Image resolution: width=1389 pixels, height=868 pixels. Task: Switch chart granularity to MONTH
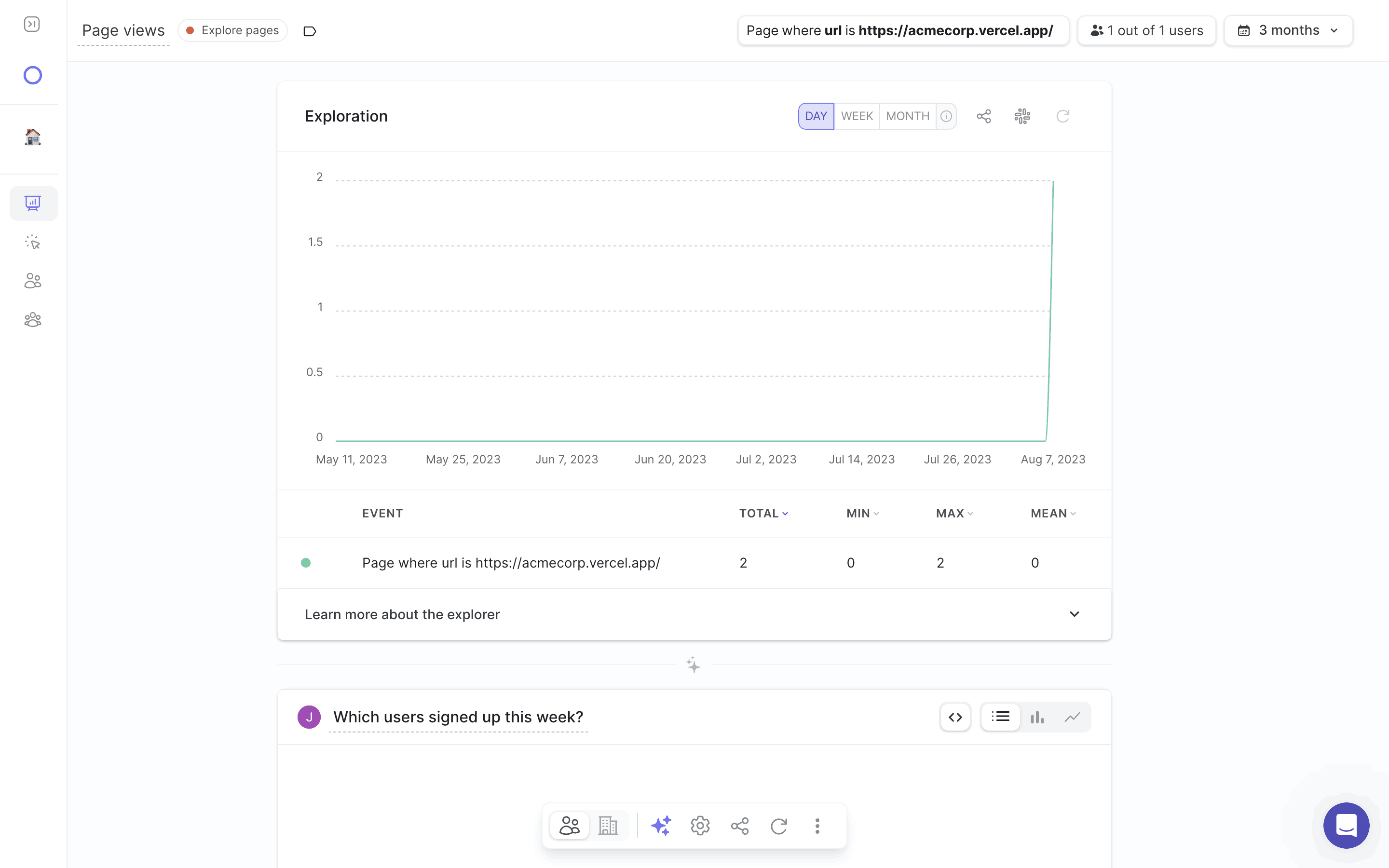point(907,116)
